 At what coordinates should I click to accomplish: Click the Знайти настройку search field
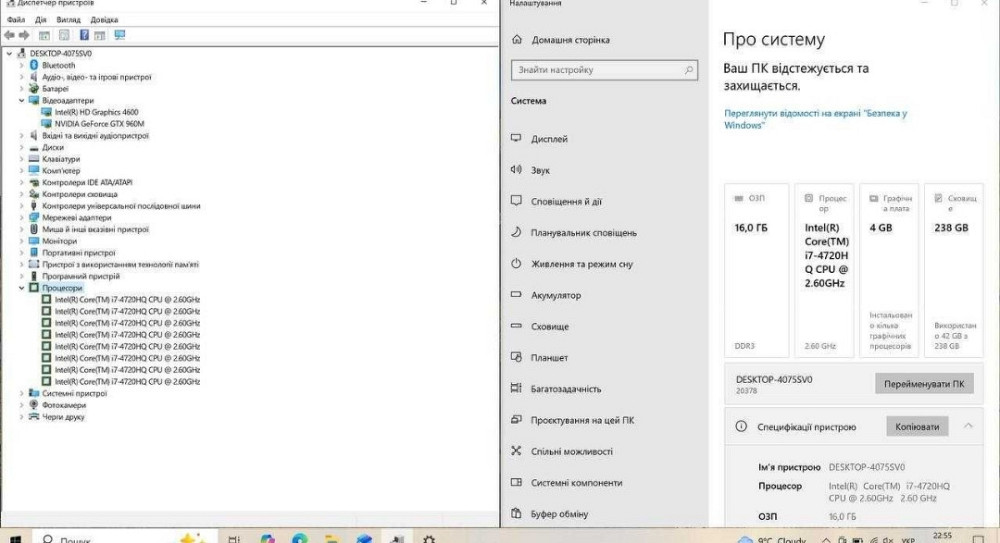(596, 70)
